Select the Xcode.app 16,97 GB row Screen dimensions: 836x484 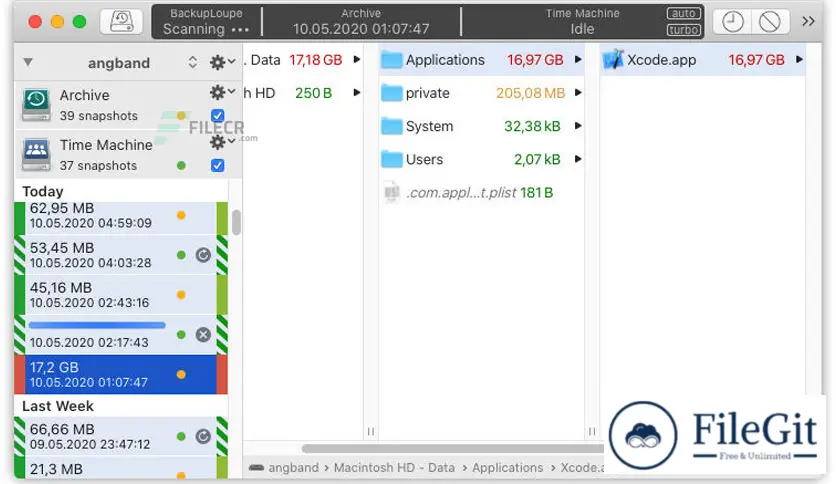tap(703, 60)
